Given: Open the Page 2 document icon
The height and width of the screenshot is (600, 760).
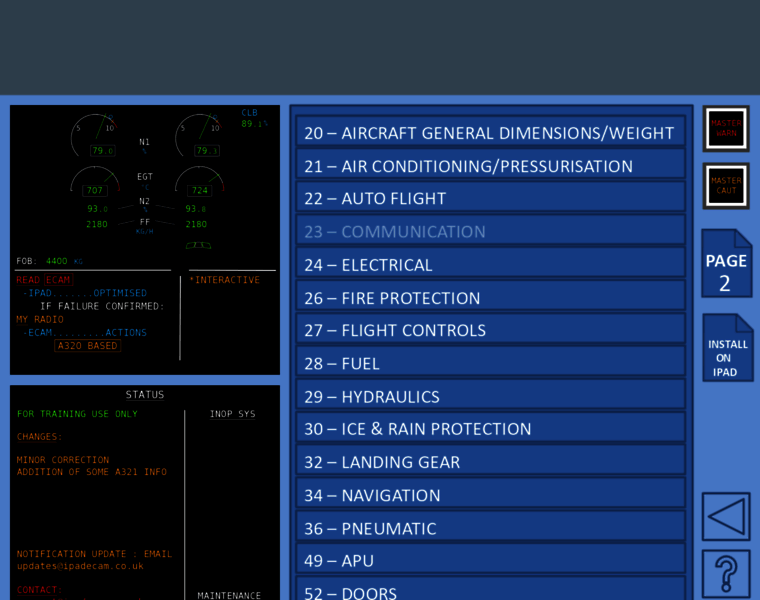Looking at the screenshot, I should (x=726, y=263).
